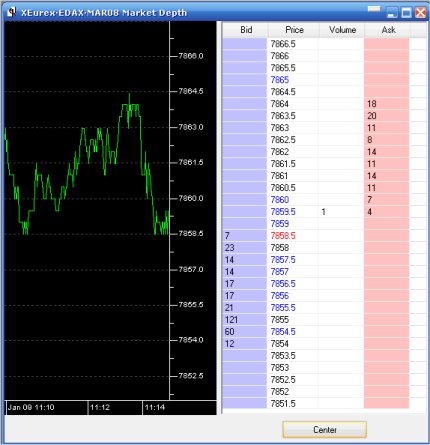The width and height of the screenshot is (430, 445).
Task: Select the 7865.5 price cell
Action: point(292,68)
